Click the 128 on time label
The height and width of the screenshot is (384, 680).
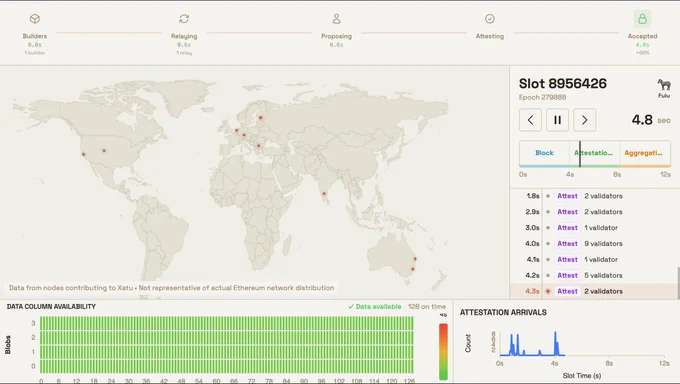click(427, 307)
